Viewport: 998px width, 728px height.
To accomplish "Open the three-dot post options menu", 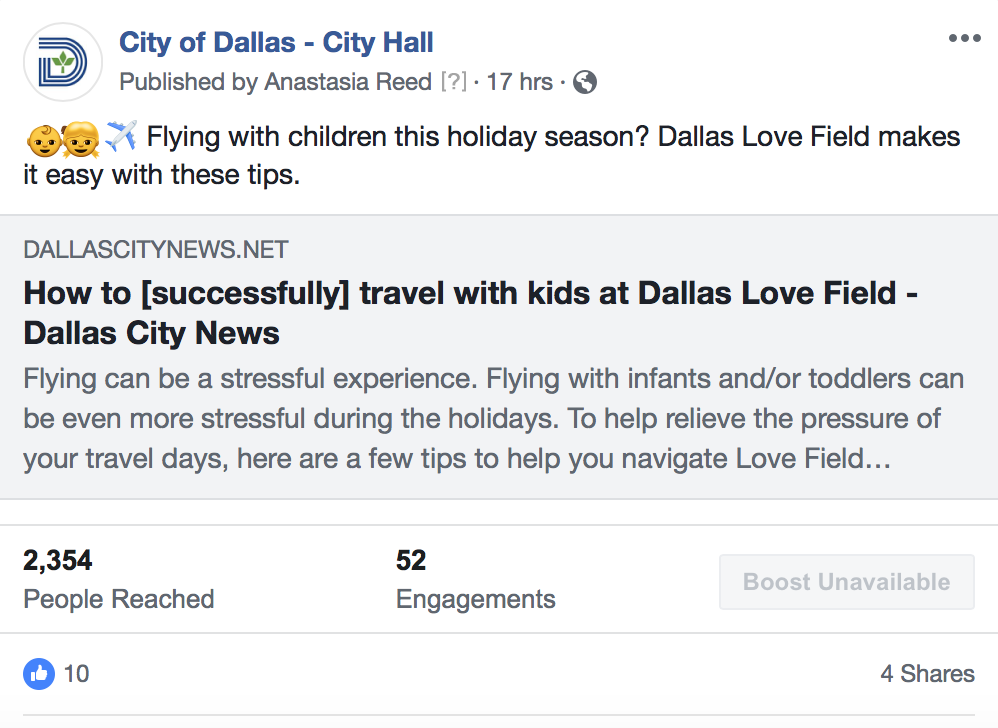I will 964,39.
